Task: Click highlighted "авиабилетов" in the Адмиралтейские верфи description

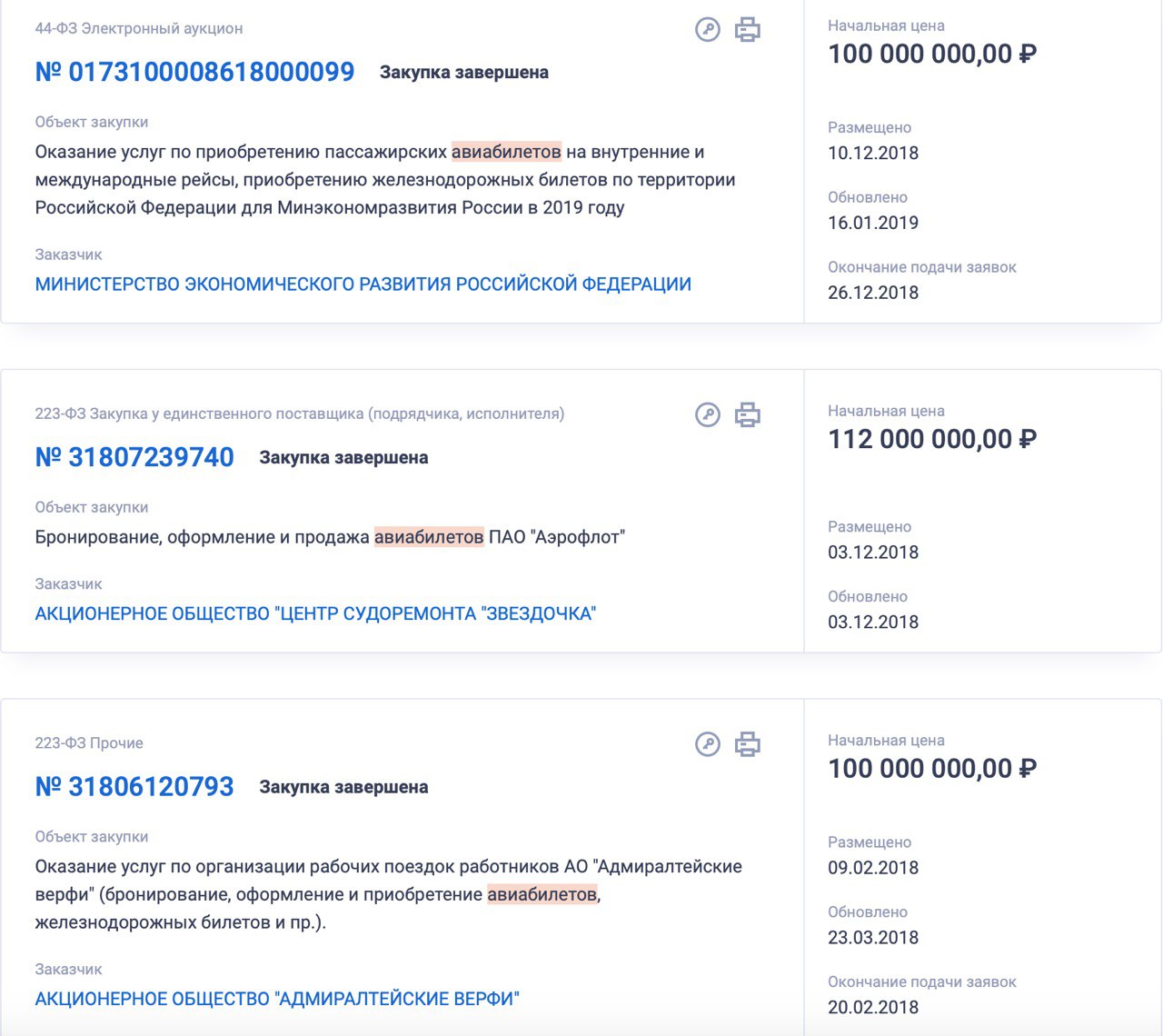Action: pos(542,894)
